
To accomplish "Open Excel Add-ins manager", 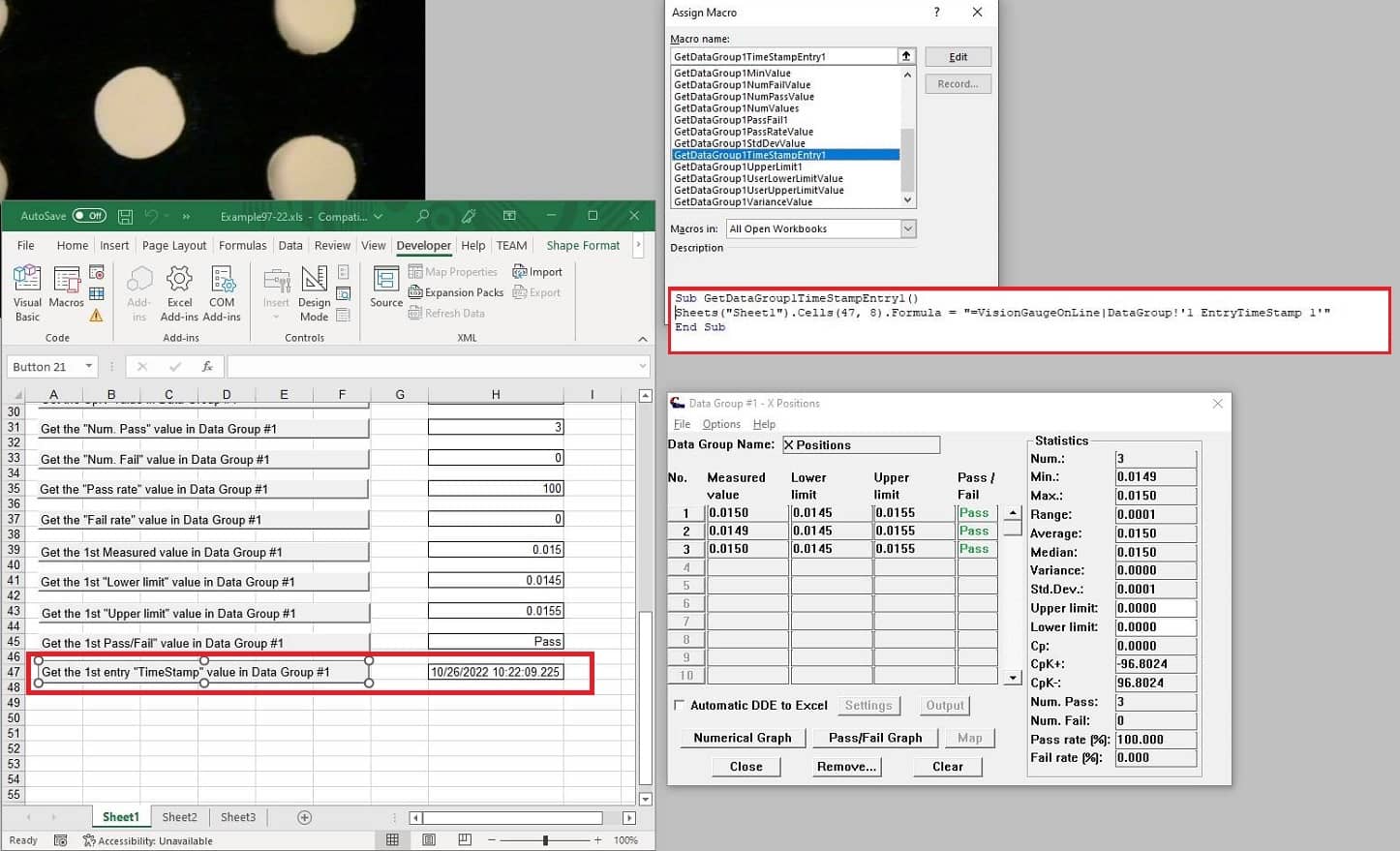I will point(179,292).
